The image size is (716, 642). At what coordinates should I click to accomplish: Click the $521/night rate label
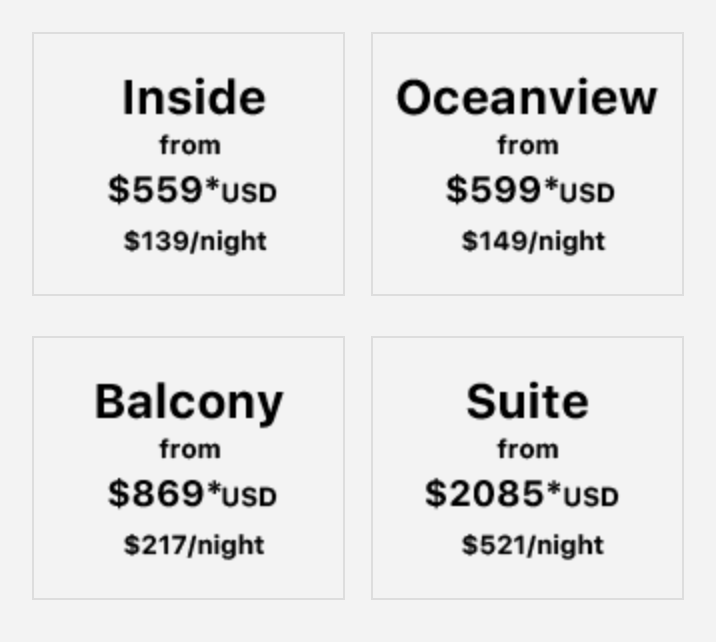point(533,546)
